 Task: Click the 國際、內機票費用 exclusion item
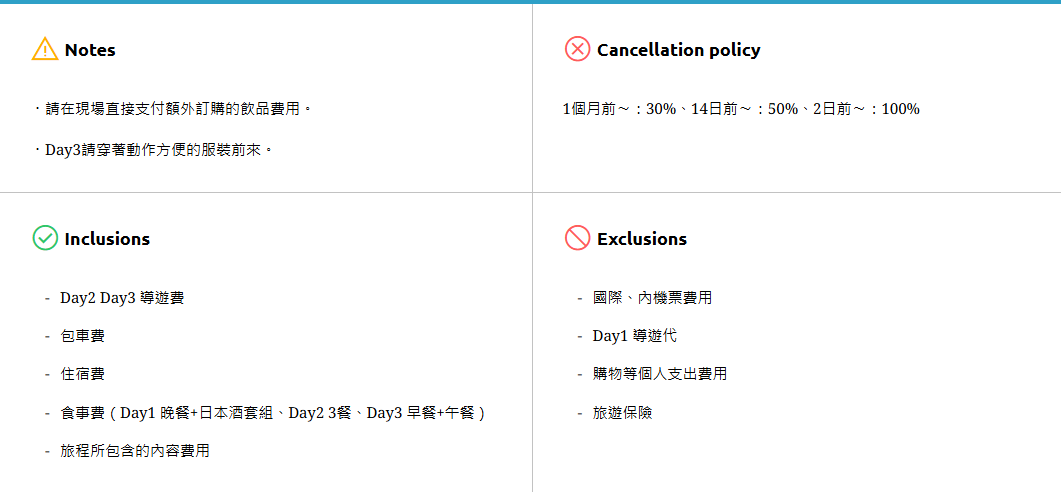[652, 298]
